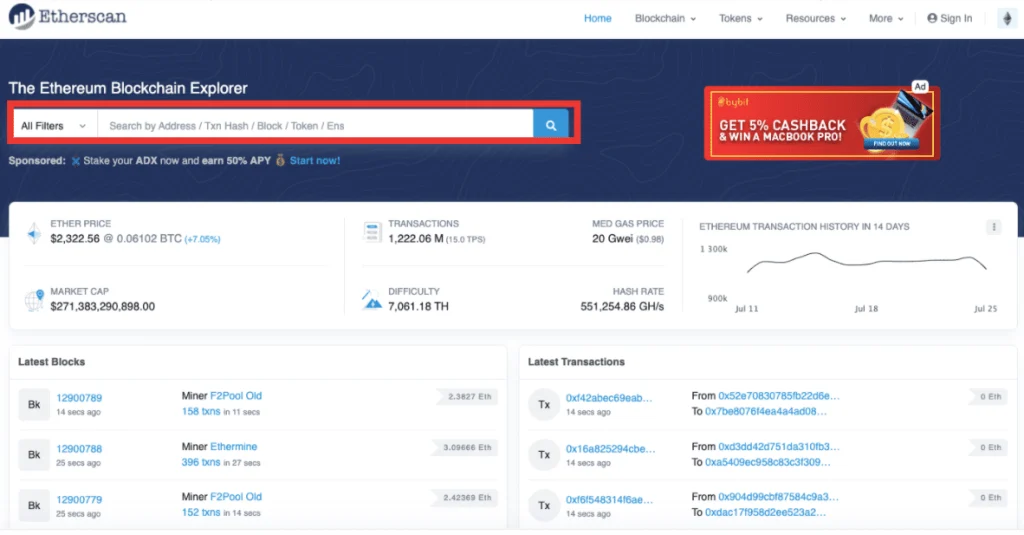Open transaction 0xf42abec69eab
The width and height of the screenshot is (1024, 535).
[x=609, y=398]
